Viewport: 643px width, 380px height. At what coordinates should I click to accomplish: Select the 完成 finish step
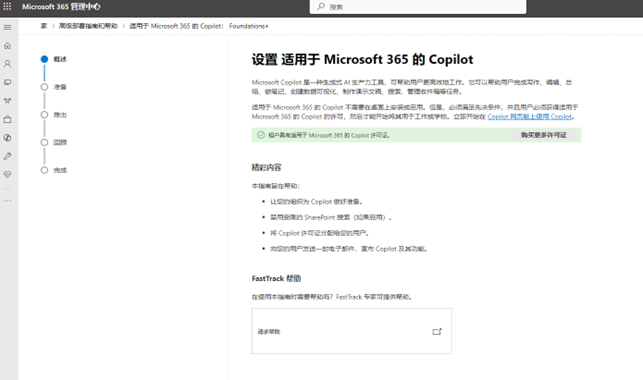tap(54, 170)
